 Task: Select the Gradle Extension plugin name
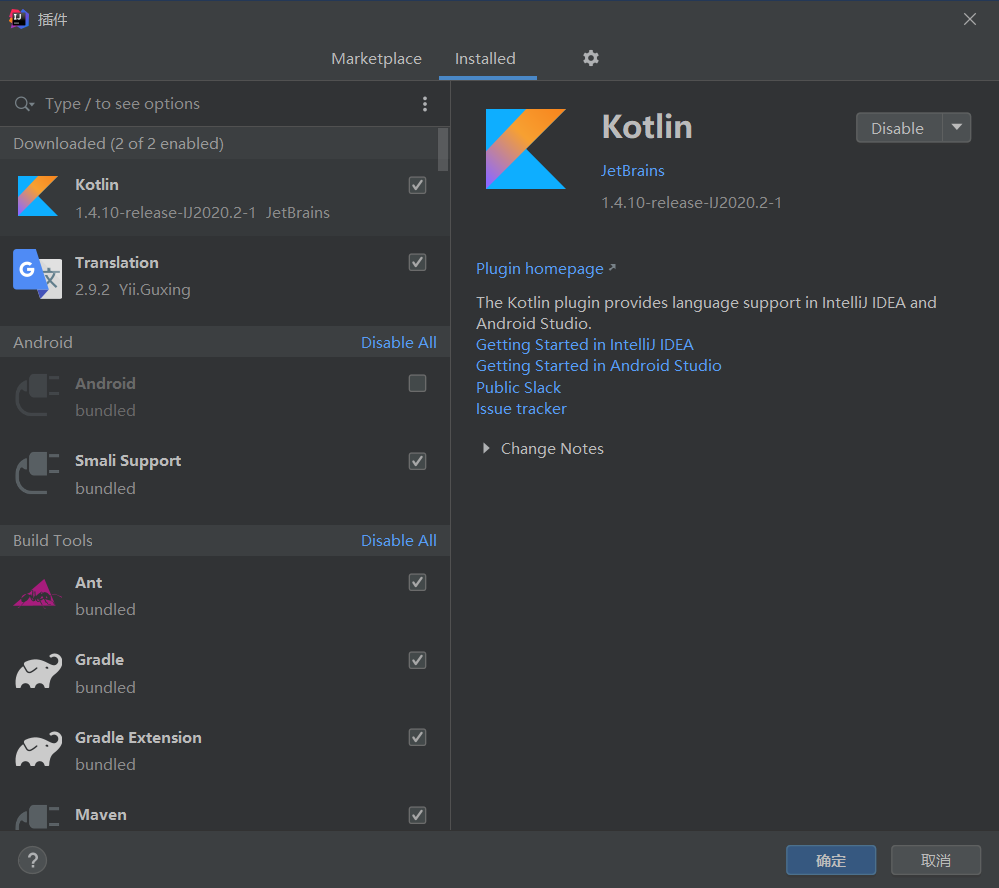pos(138,738)
